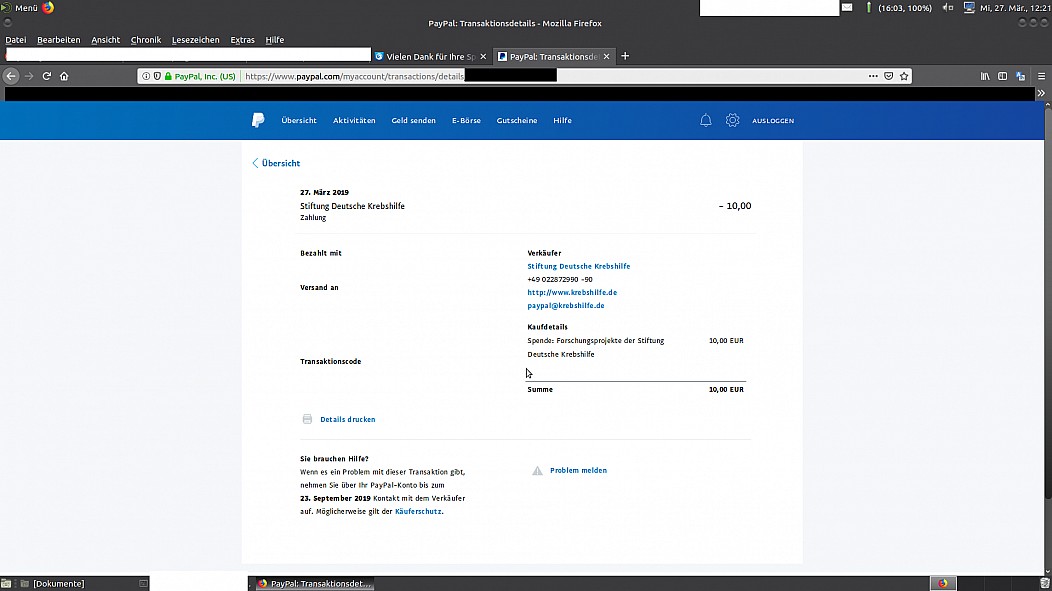Open the Datei menu
Viewport: 1052px width, 591px height.
click(15, 40)
